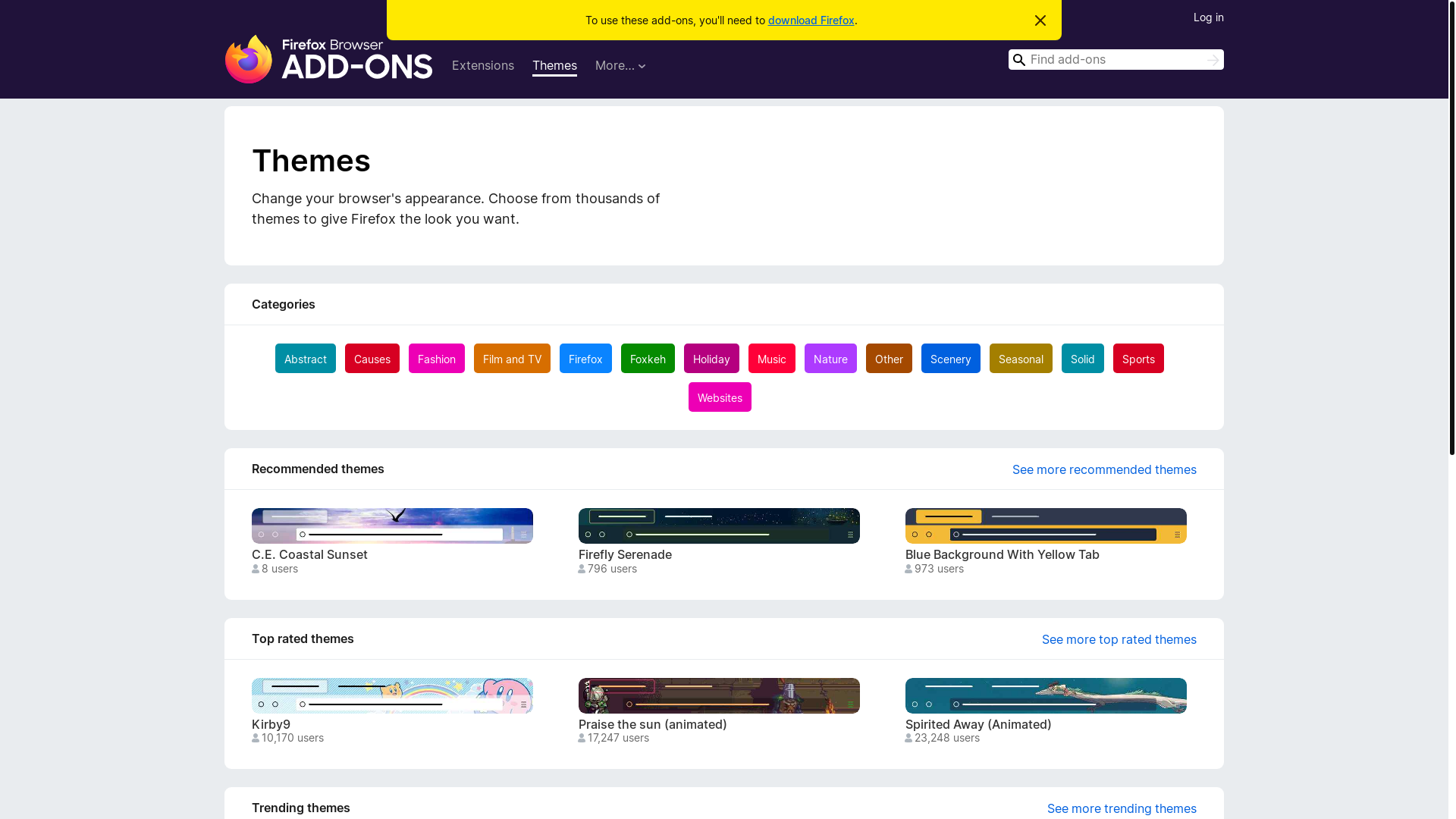The width and height of the screenshot is (1456, 819).
Task: Open See more top rated themes
Action: tap(1119, 639)
